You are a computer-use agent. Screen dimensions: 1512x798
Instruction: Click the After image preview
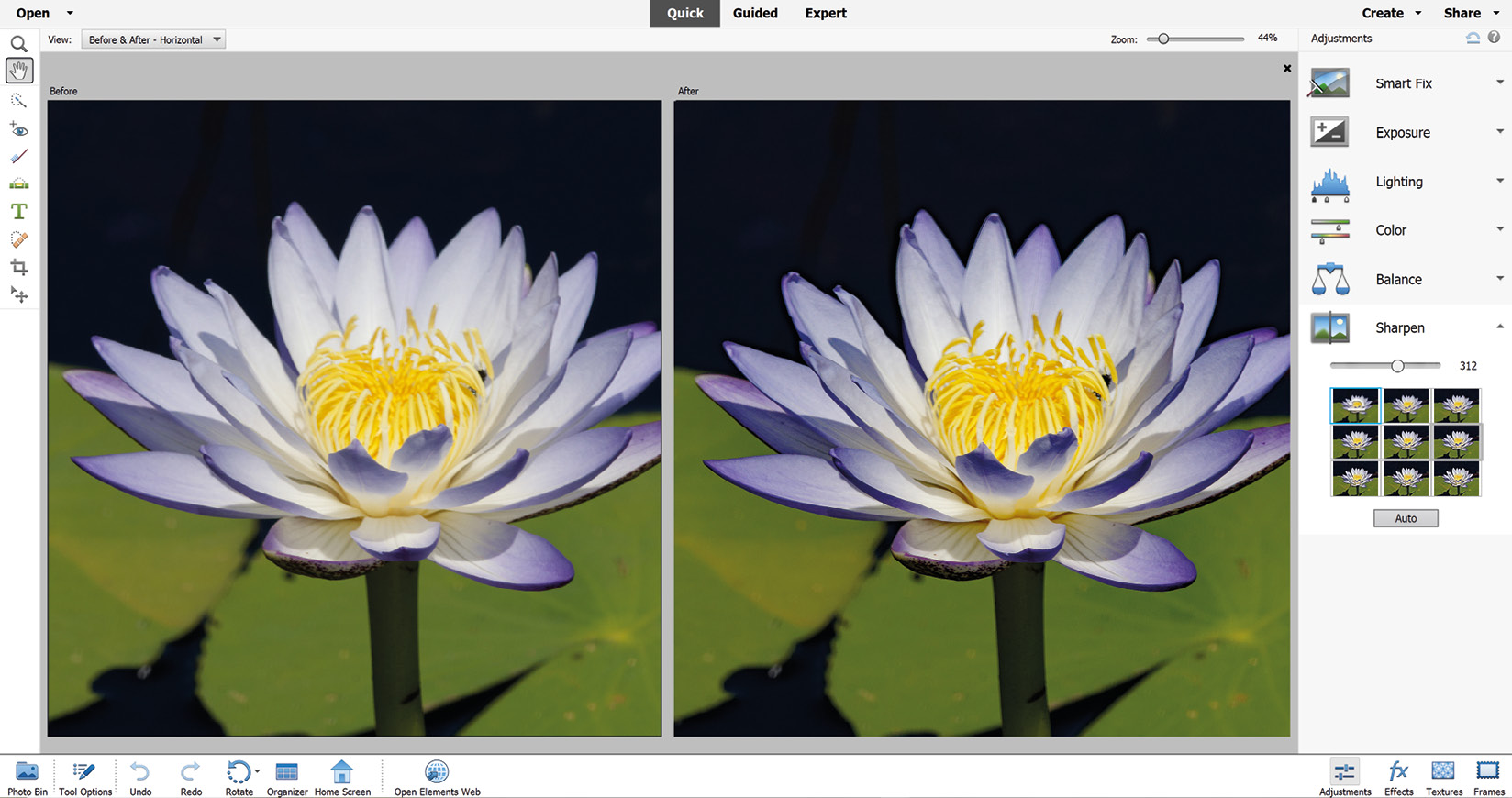tap(982, 418)
